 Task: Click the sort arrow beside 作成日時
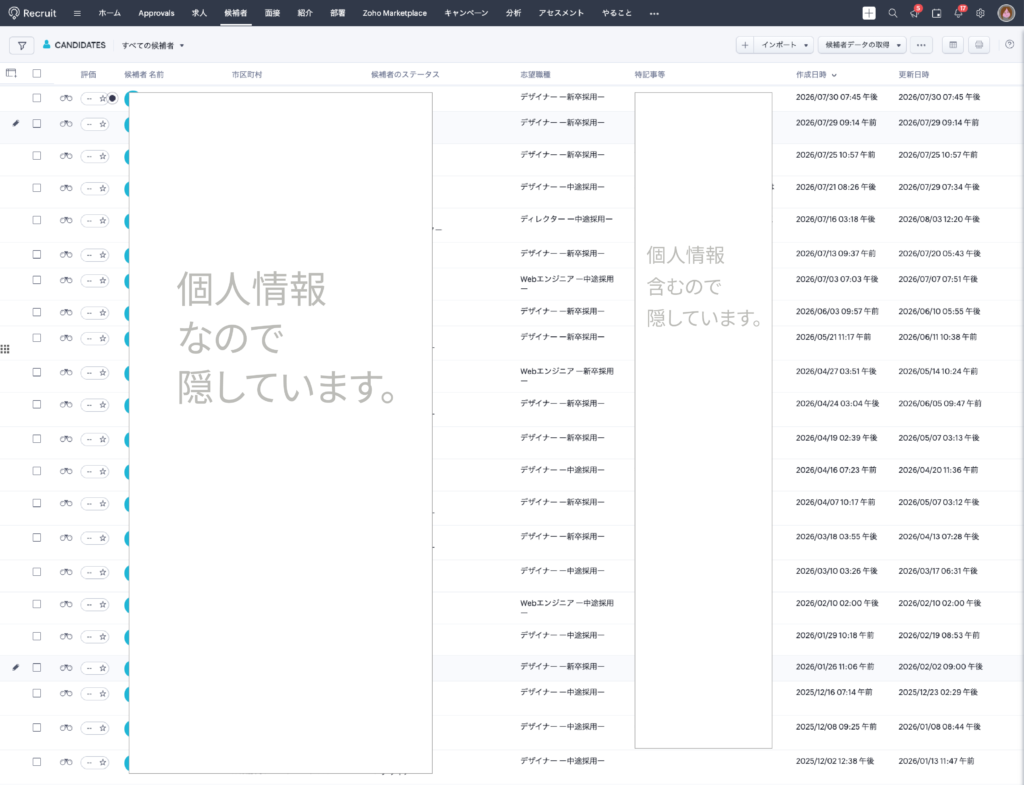[834, 75]
